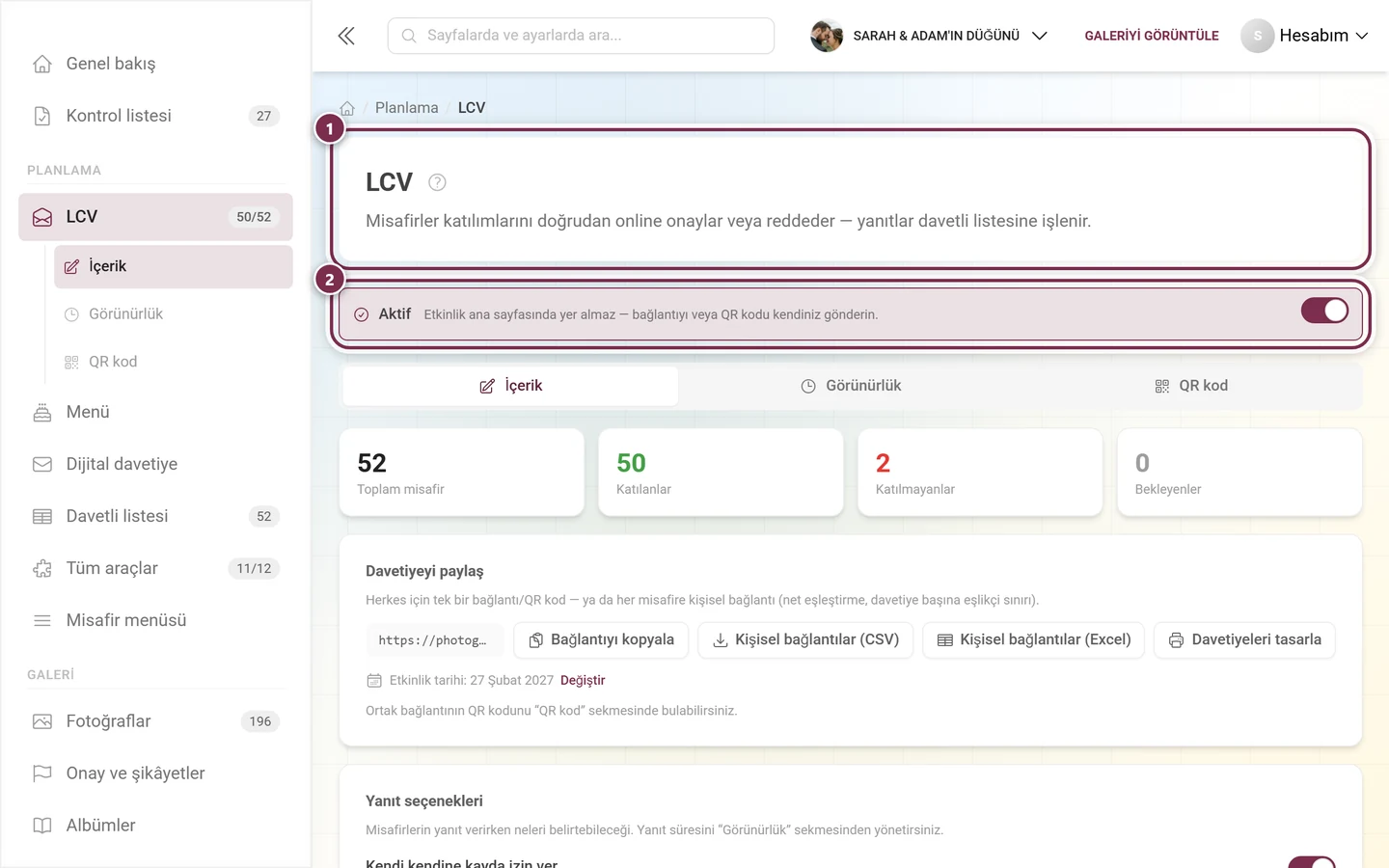Image resolution: width=1389 pixels, height=868 pixels.
Task: Click the Genel bakış house icon
Action: tap(42, 64)
